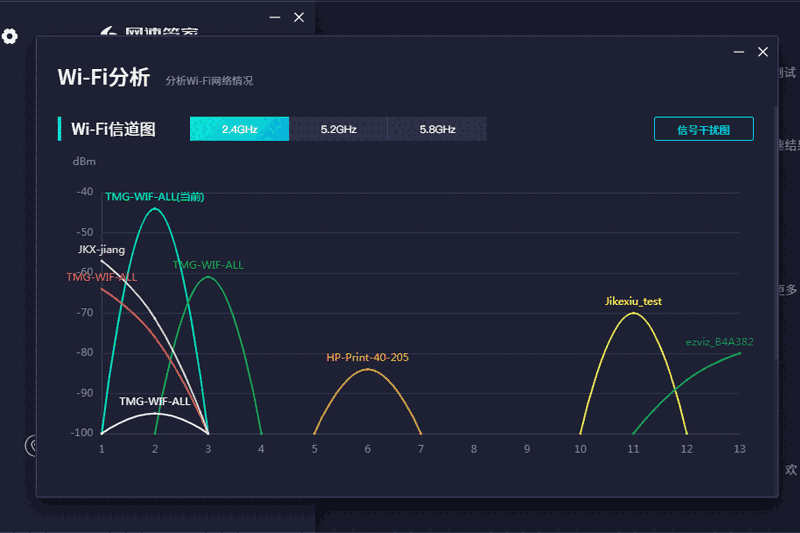Image resolution: width=800 pixels, height=533 pixels.
Task: Select the orange HP-Print-40-205 label
Action: coord(367,357)
